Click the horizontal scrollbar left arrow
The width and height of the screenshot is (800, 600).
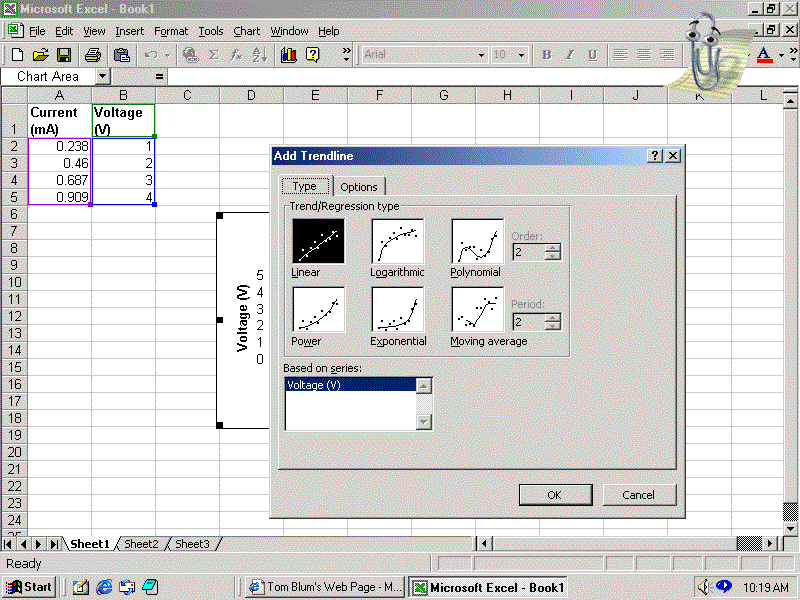click(x=484, y=544)
